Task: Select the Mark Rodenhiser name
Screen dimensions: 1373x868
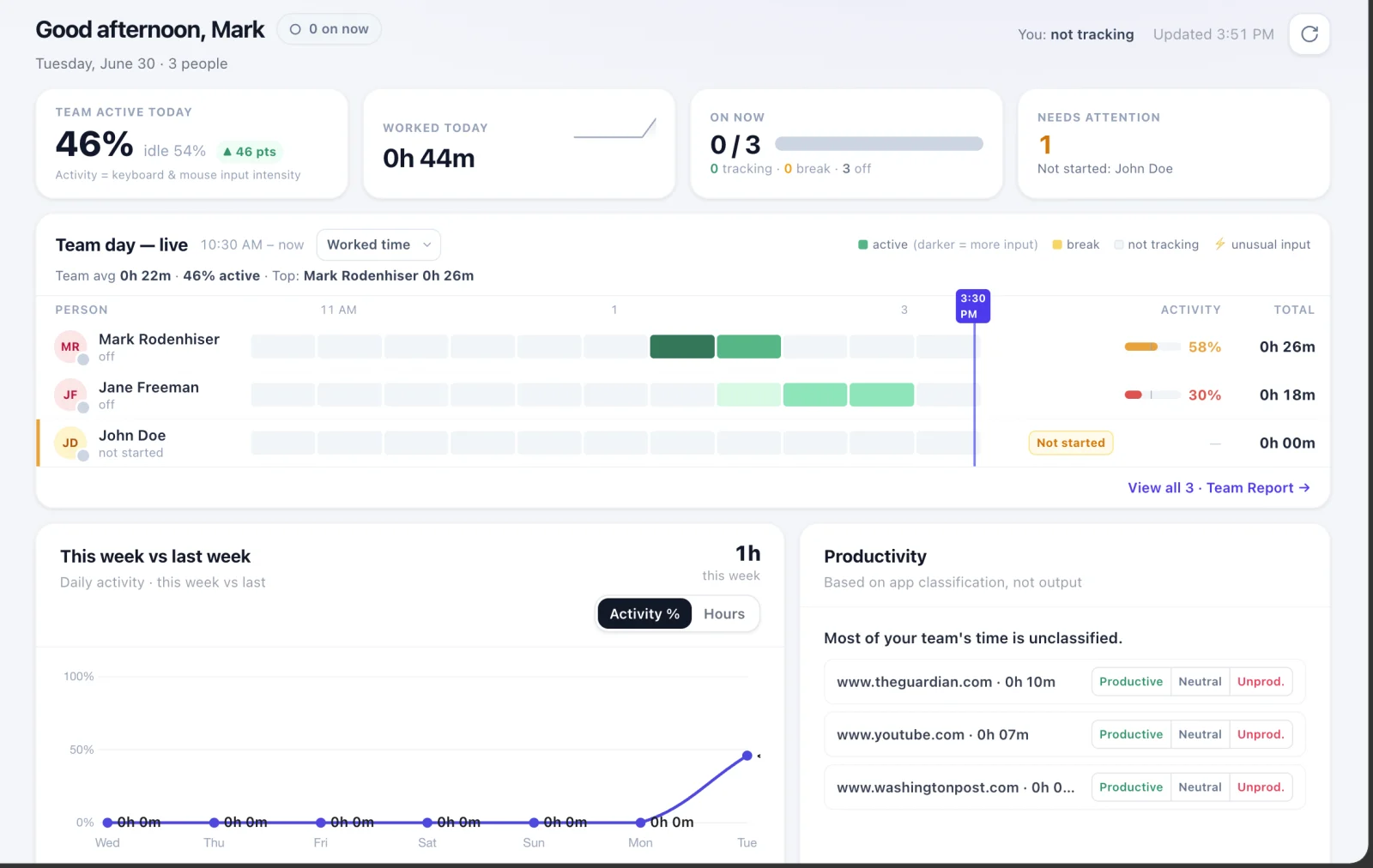Action: (159, 339)
